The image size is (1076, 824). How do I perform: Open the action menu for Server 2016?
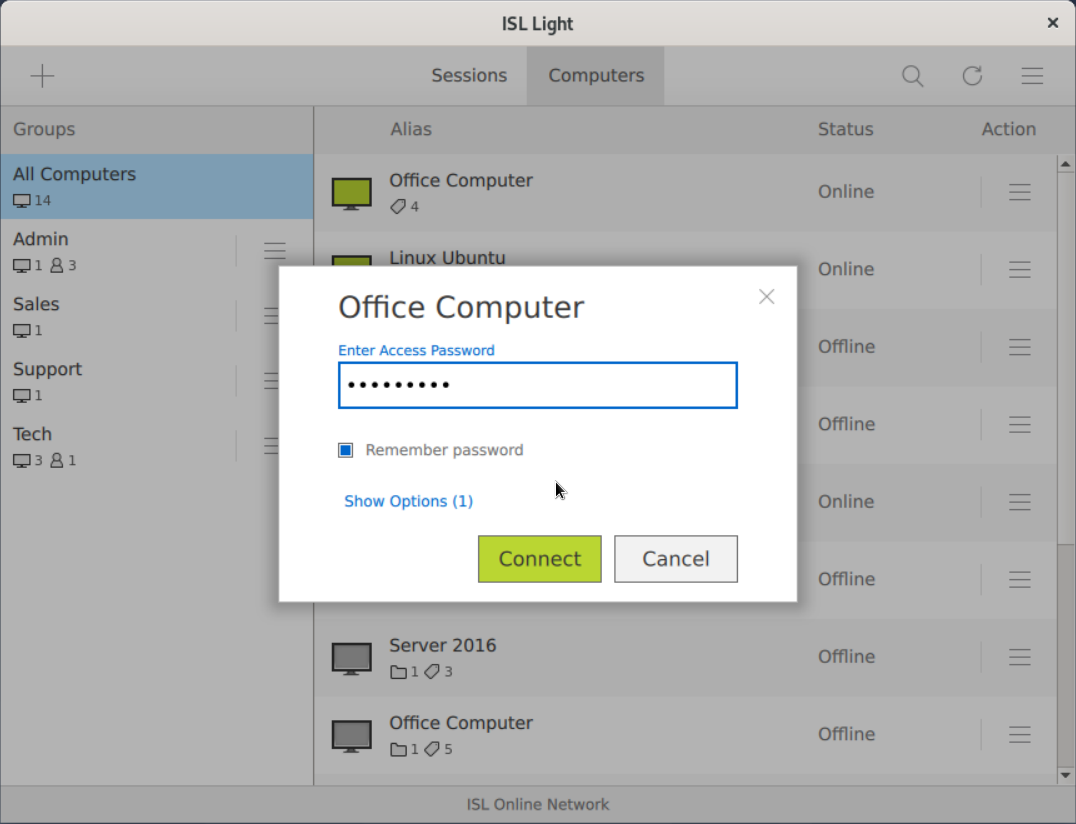(x=1020, y=657)
